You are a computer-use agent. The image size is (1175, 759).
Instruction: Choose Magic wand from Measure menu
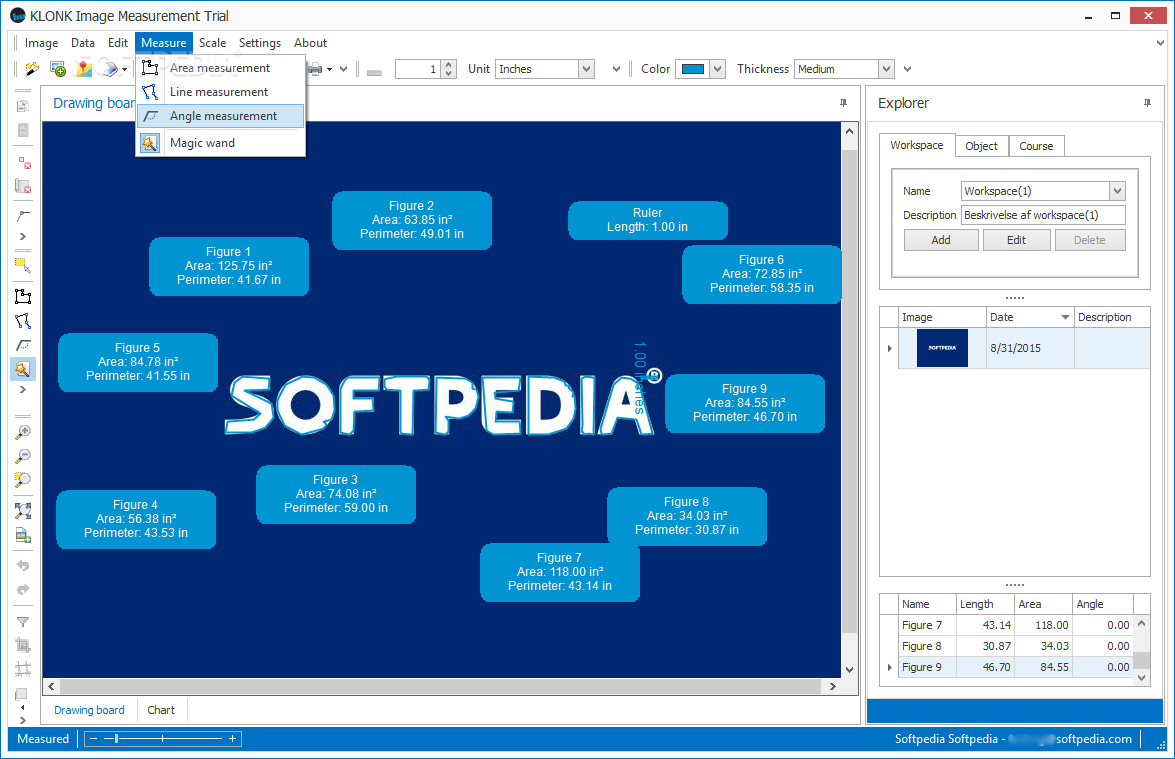(220, 143)
